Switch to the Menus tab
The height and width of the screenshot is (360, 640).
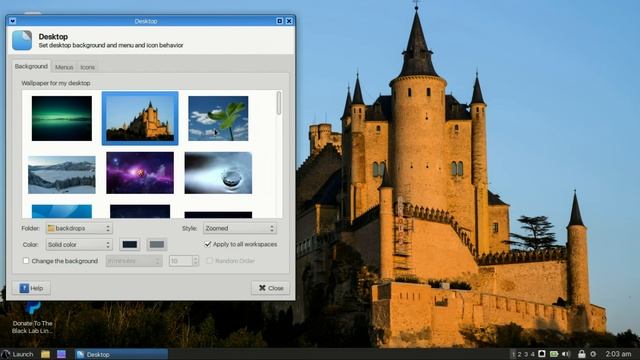coord(64,67)
